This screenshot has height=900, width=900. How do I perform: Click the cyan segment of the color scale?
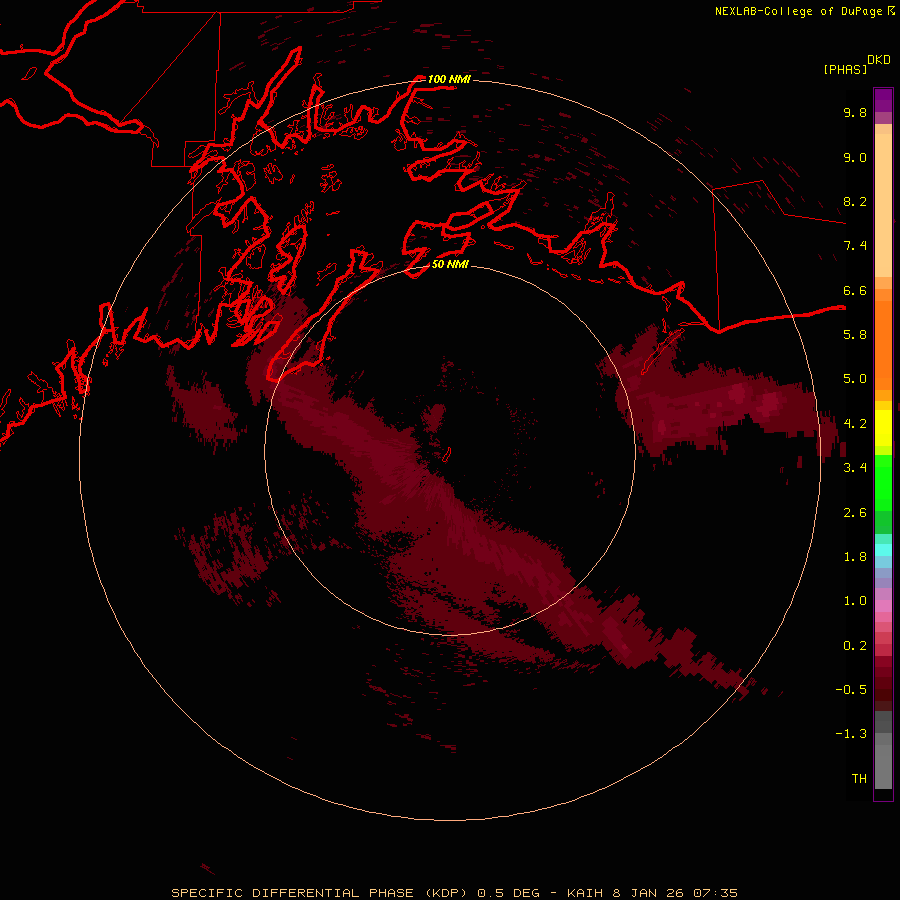[x=883, y=550]
